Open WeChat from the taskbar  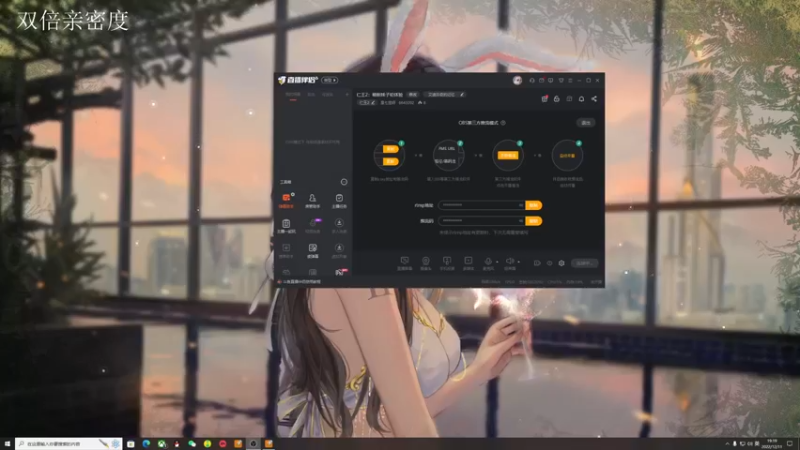pyautogui.click(x=192, y=444)
